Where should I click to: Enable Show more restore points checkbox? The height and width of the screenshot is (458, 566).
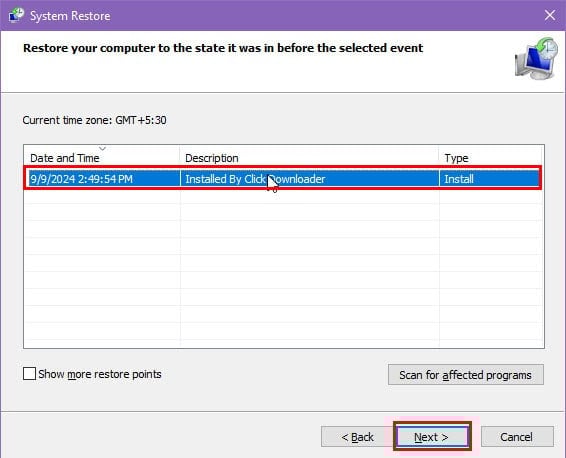coord(29,374)
